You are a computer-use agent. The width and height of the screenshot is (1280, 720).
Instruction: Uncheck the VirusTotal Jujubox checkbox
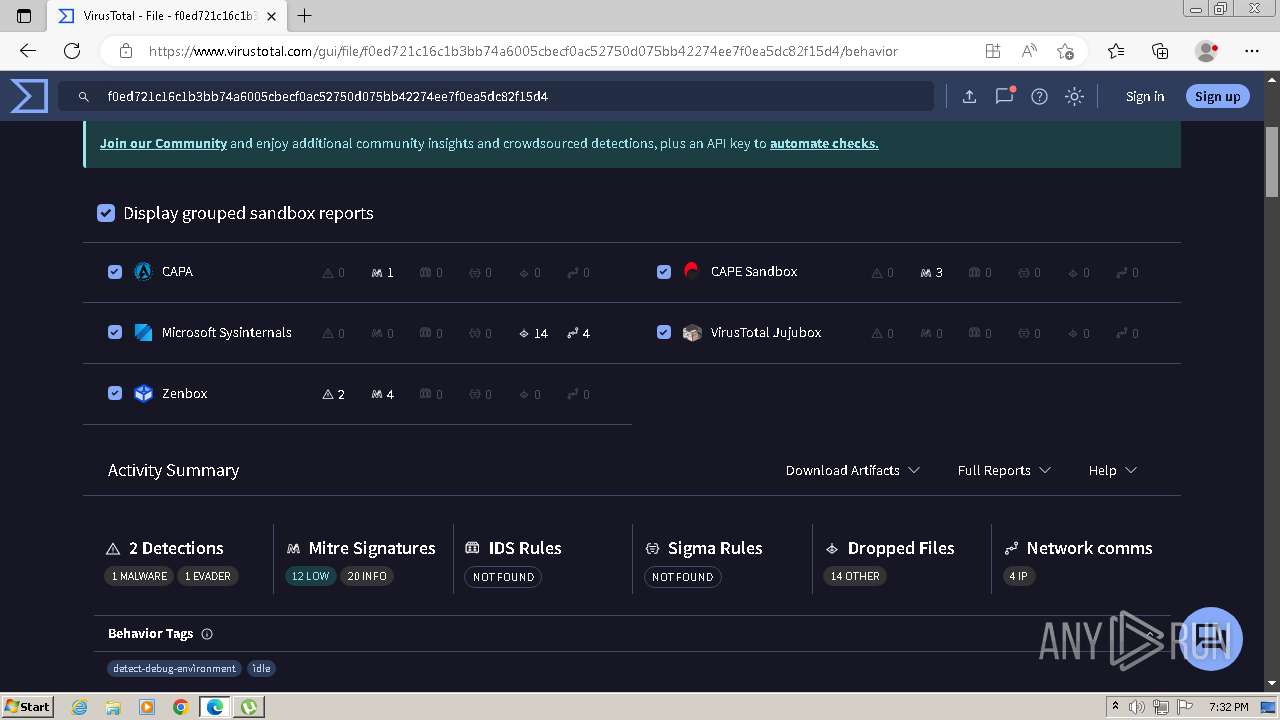[x=664, y=332]
